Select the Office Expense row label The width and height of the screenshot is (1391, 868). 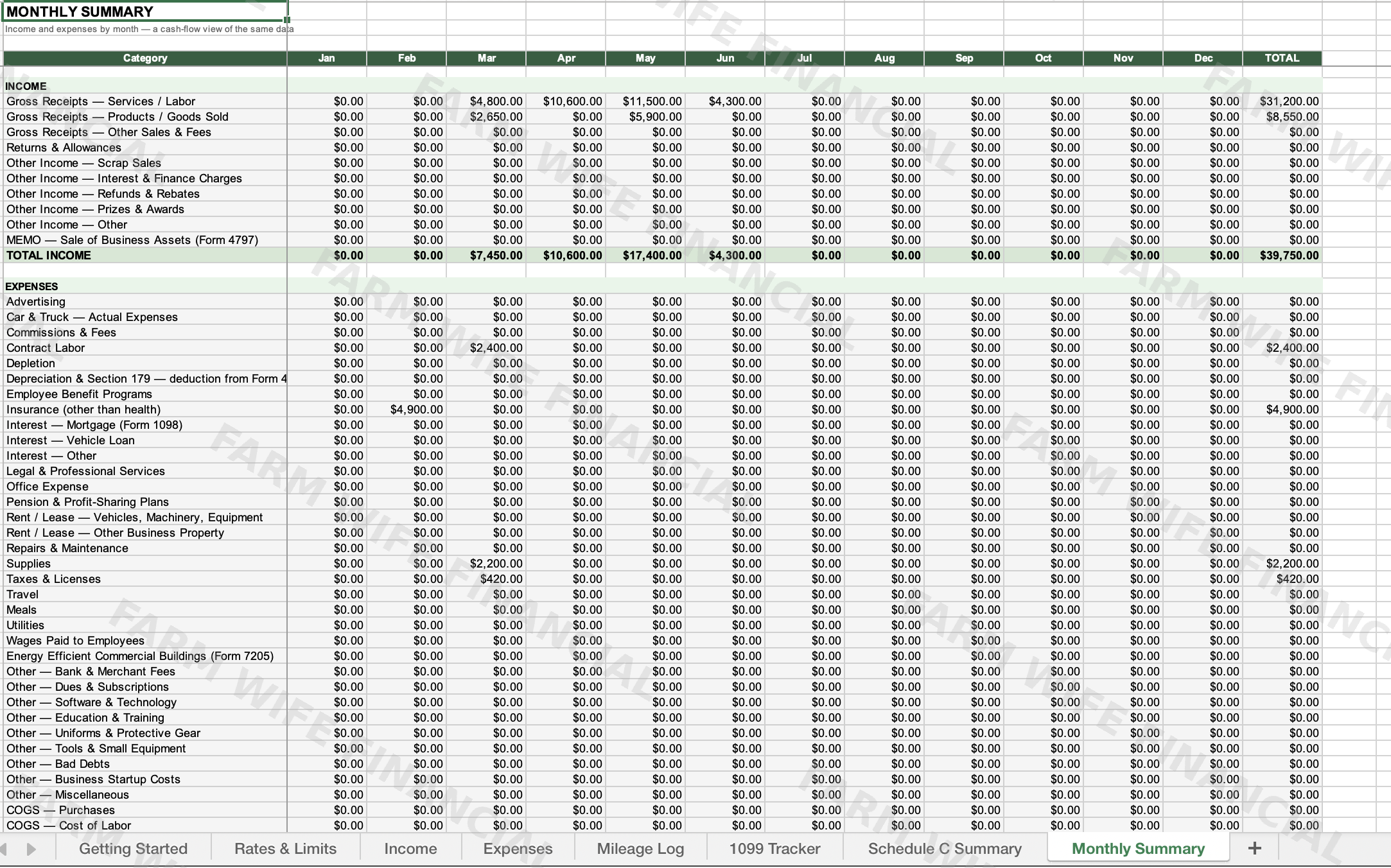pos(48,487)
